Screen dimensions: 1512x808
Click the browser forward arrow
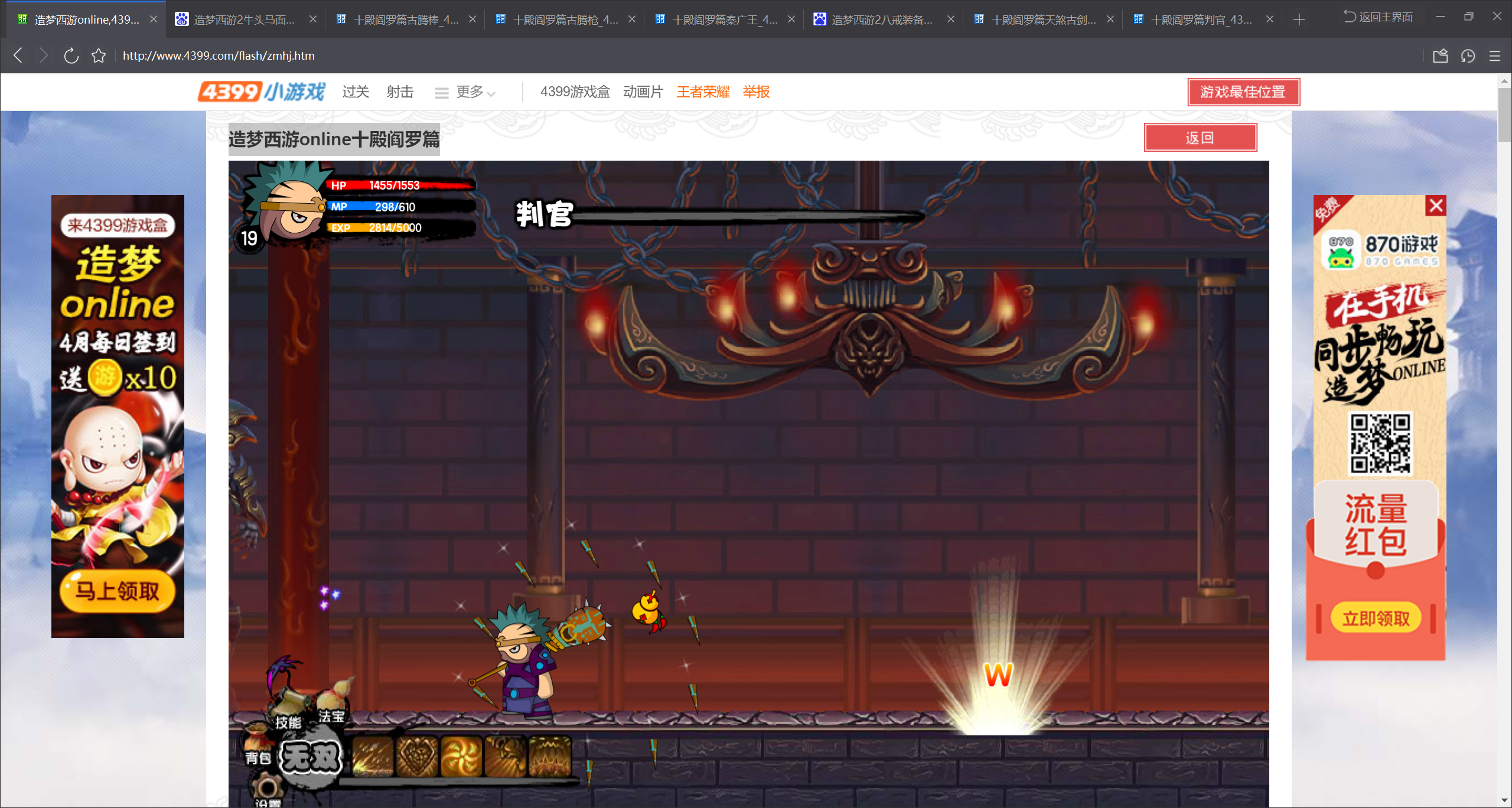click(x=44, y=56)
